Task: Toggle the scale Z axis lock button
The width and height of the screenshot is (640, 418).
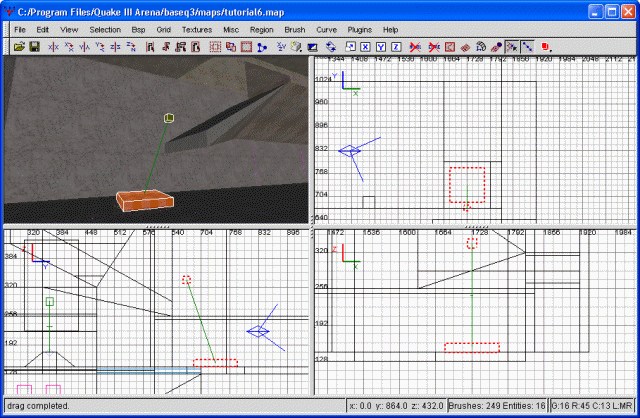Action: 396,47
